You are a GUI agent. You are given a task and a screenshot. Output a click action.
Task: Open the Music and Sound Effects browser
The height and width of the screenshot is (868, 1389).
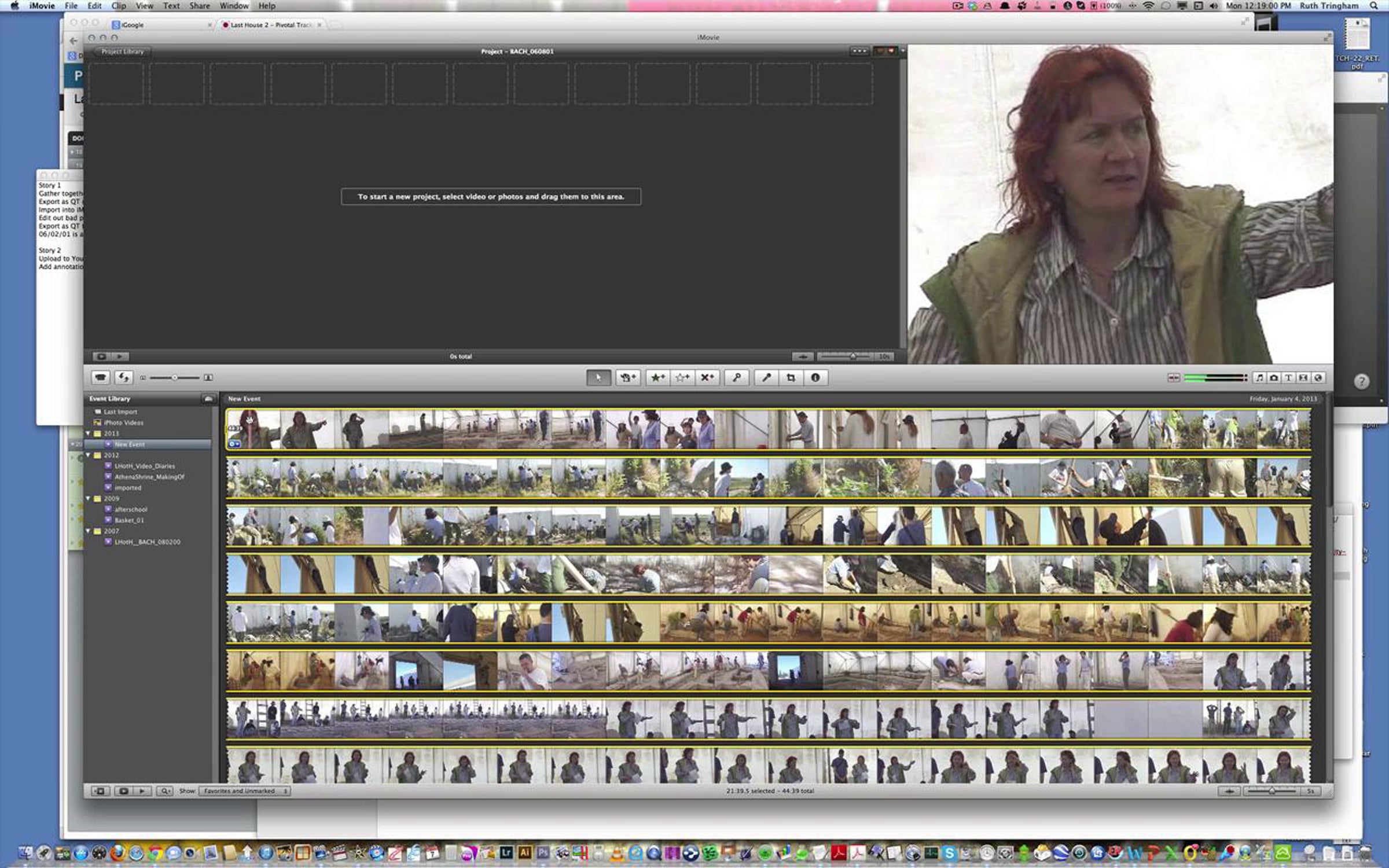(1259, 378)
